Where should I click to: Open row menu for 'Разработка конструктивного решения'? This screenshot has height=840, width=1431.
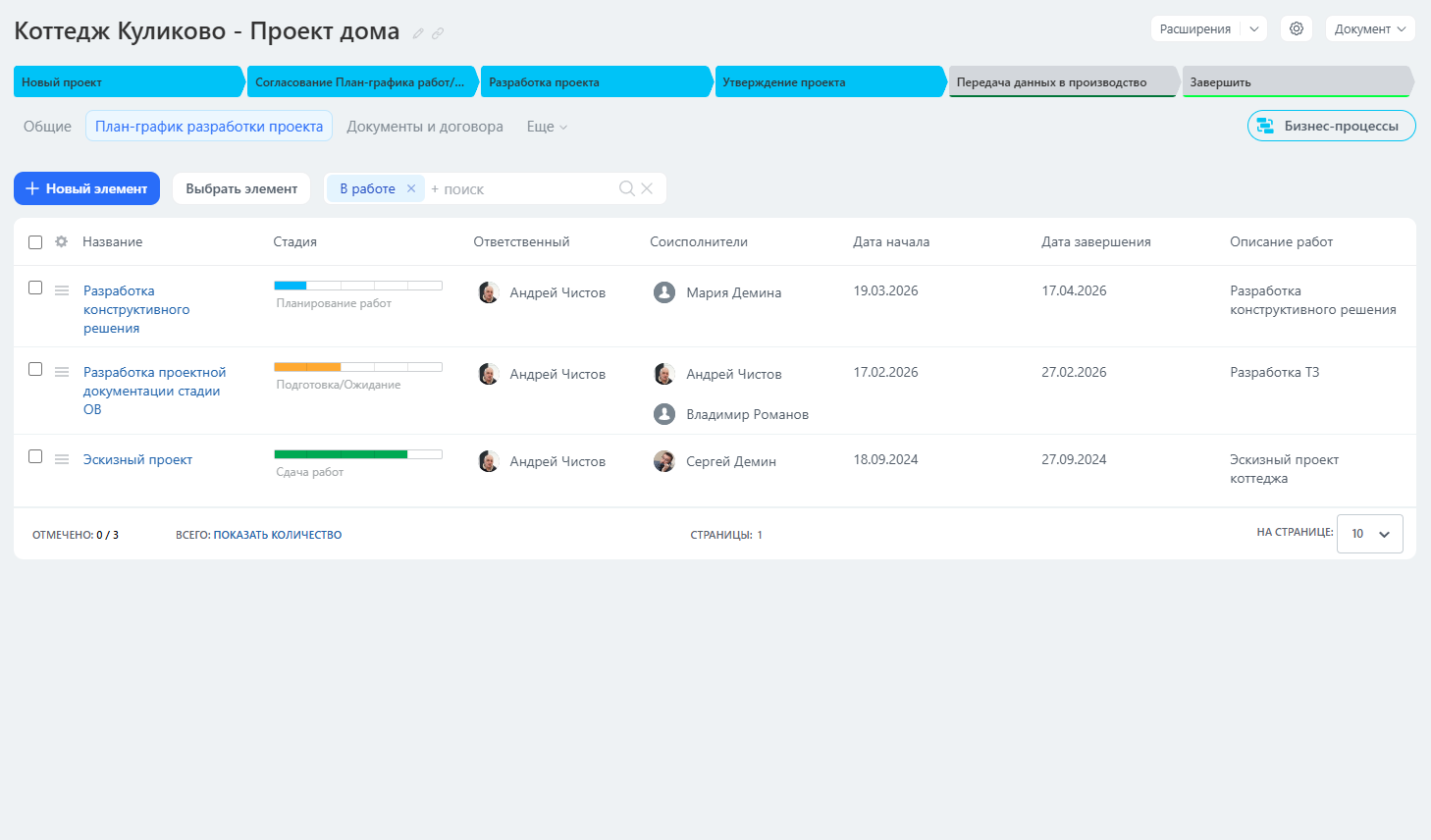click(62, 290)
